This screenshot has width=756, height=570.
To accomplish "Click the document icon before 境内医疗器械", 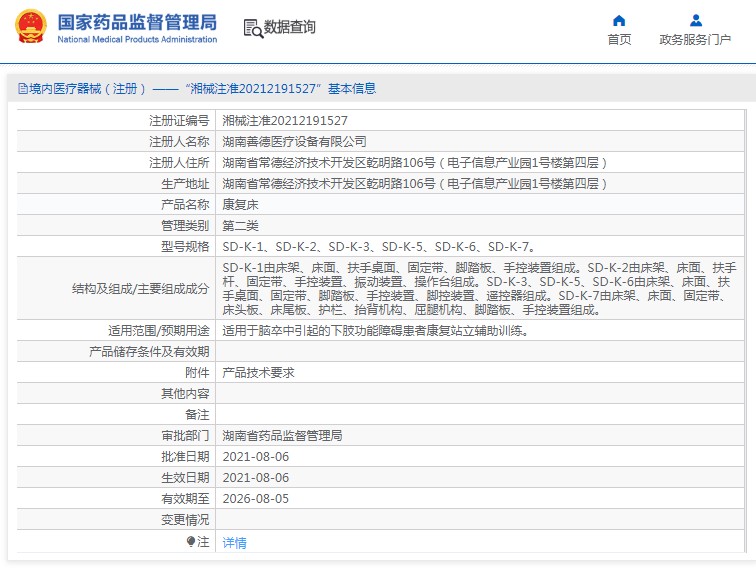I will [x=22, y=89].
